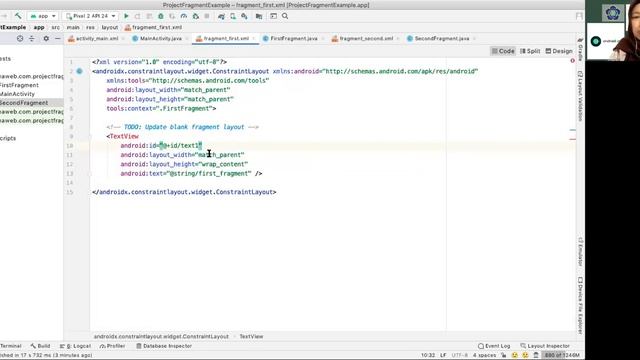Click the Stop icon in toolbar
Viewport: 640px width, 360px height.
point(207,16)
